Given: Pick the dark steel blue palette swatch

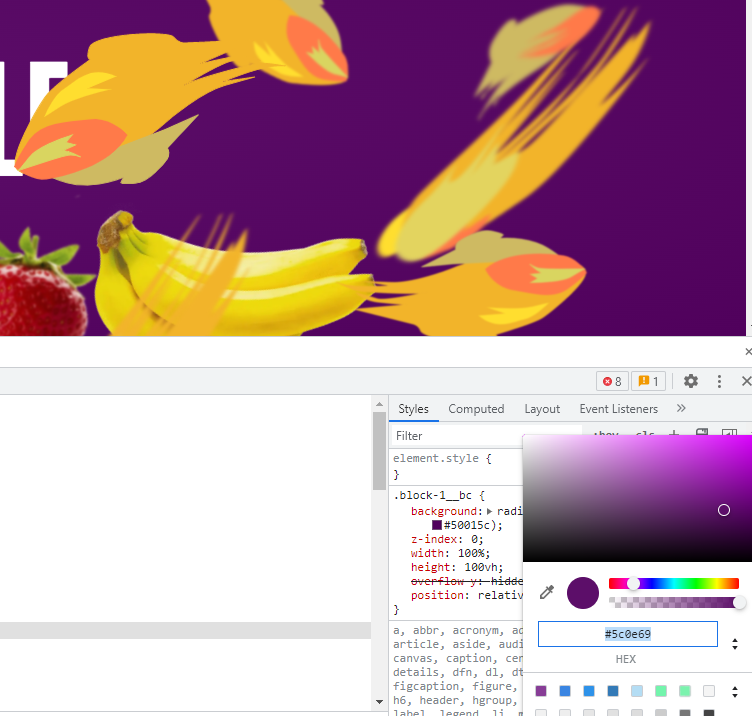Looking at the screenshot, I should (x=613, y=691).
